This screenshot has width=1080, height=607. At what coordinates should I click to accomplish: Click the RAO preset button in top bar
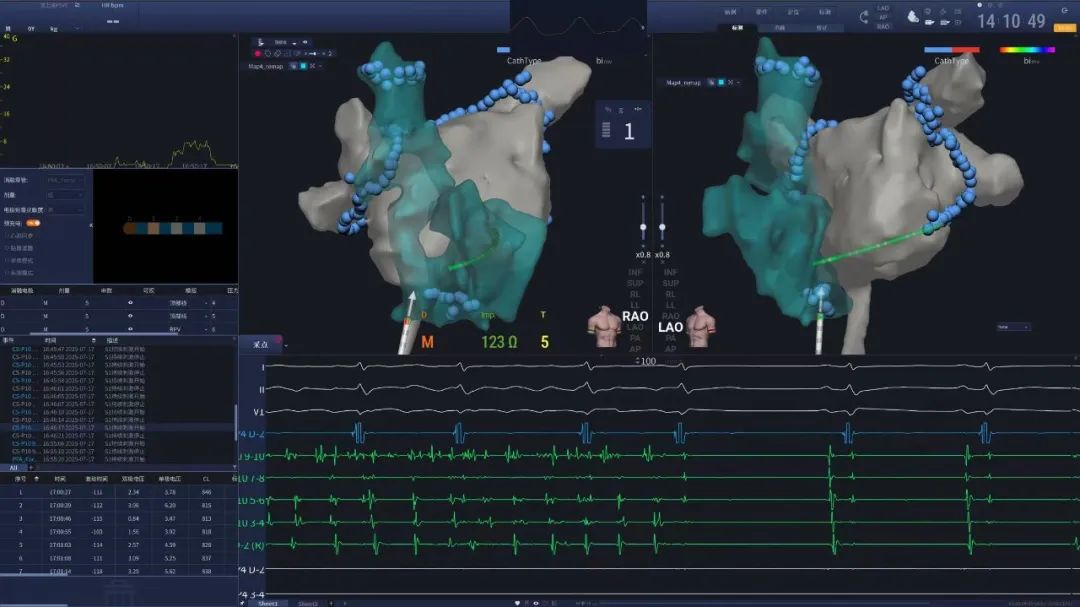coord(883,26)
